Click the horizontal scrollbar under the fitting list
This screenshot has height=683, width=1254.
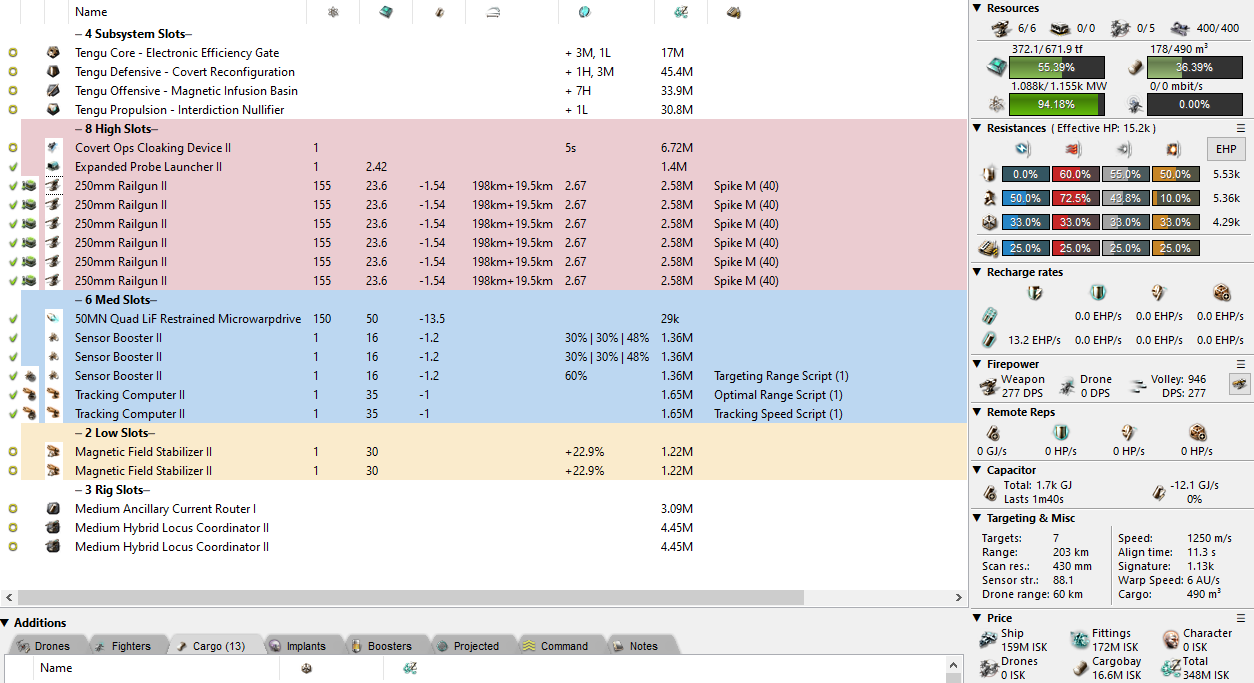400,597
